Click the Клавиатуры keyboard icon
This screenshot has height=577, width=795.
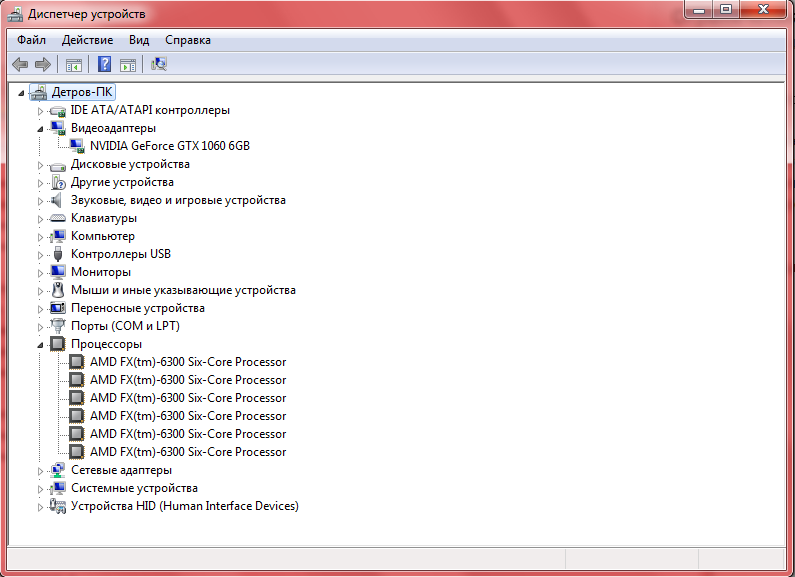coord(58,219)
